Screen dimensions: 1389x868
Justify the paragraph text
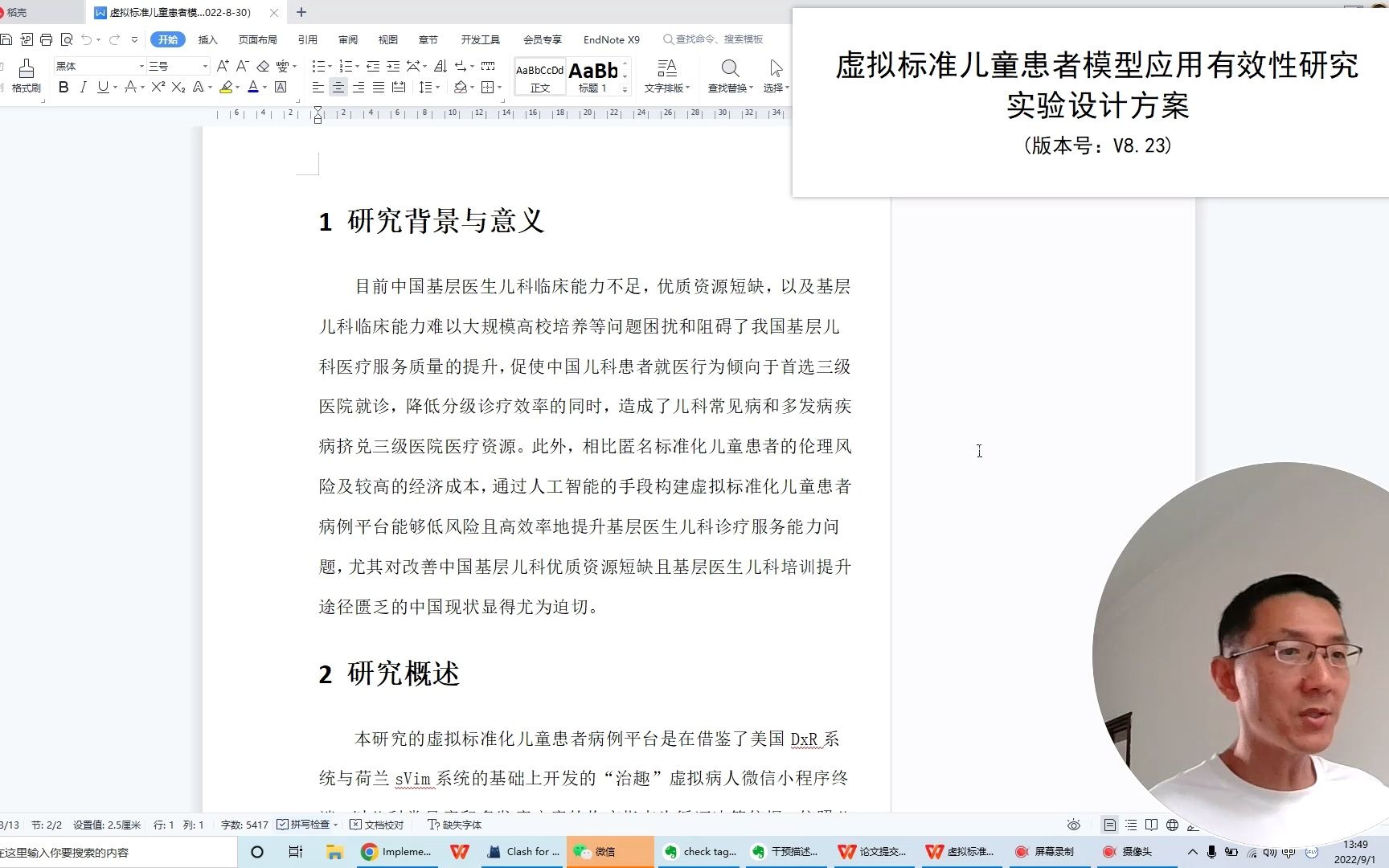pos(379,87)
